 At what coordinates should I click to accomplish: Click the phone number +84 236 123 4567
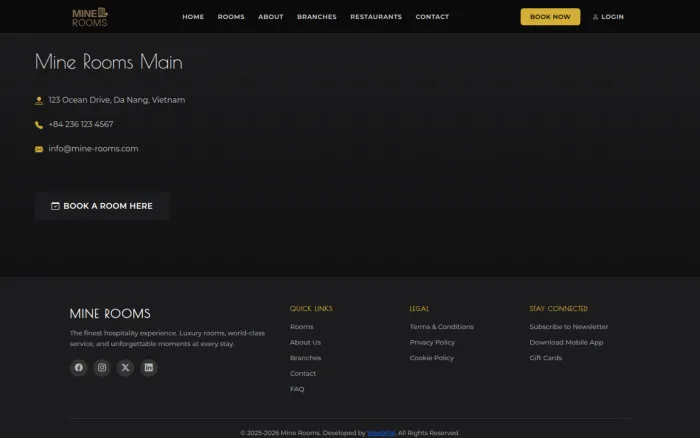coord(81,125)
